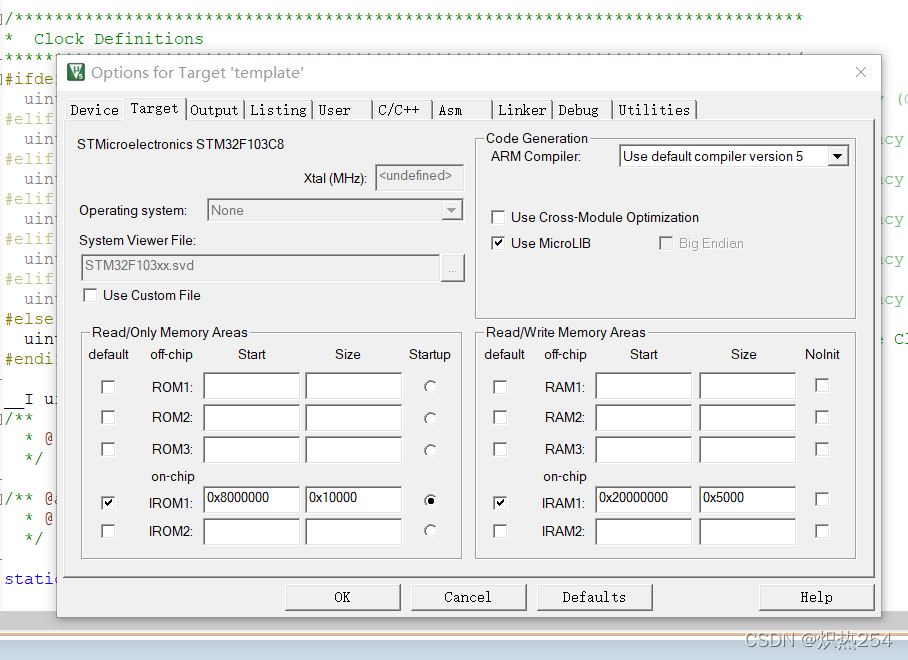908x660 pixels.
Task: Toggle the Use MicroLIB checkbox
Action: pos(497,243)
